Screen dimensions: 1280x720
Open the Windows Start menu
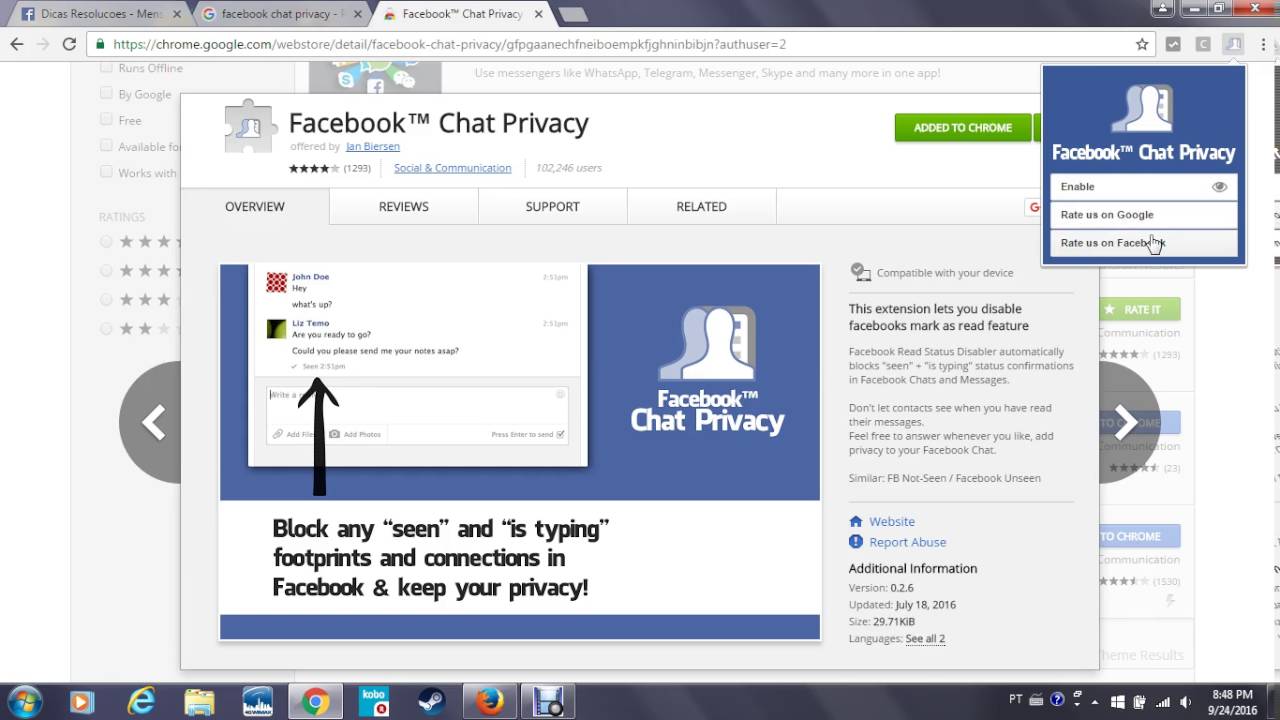[x=24, y=702]
